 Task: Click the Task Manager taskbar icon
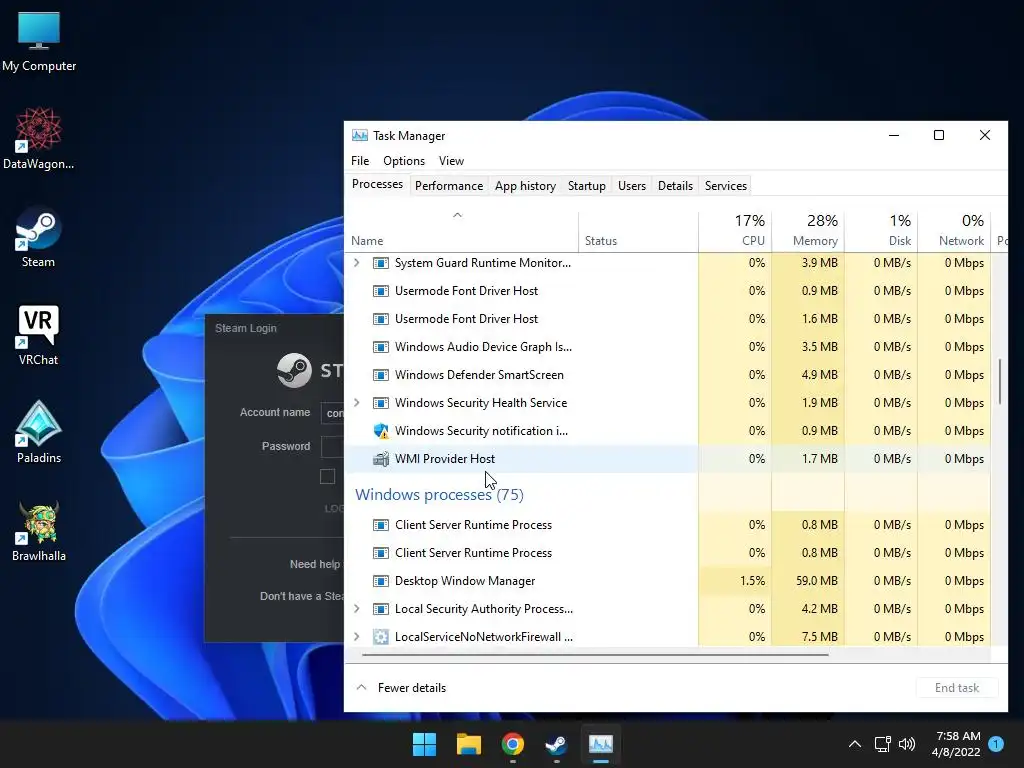coord(601,744)
